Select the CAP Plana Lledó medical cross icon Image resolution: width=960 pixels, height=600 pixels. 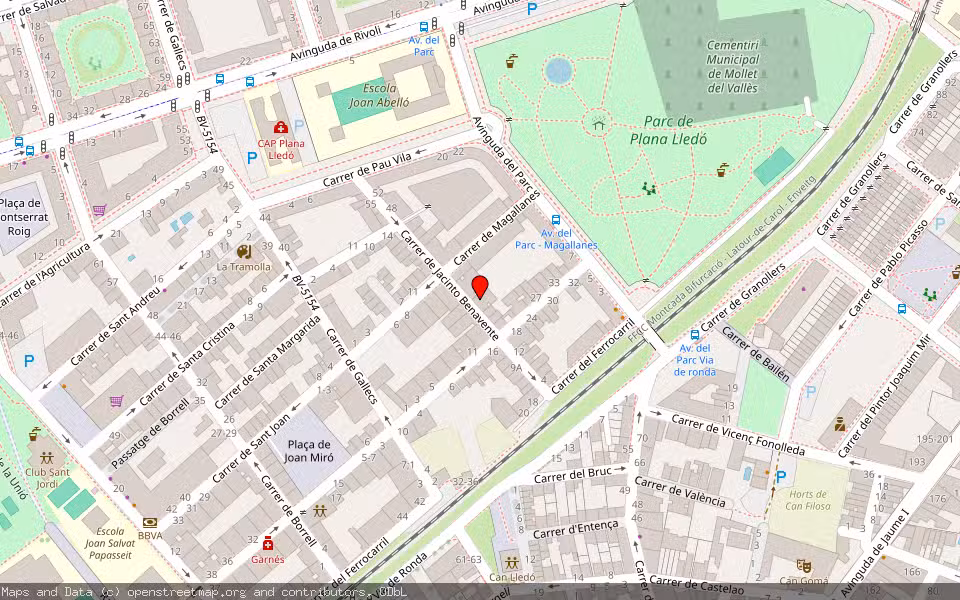pos(281,127)
